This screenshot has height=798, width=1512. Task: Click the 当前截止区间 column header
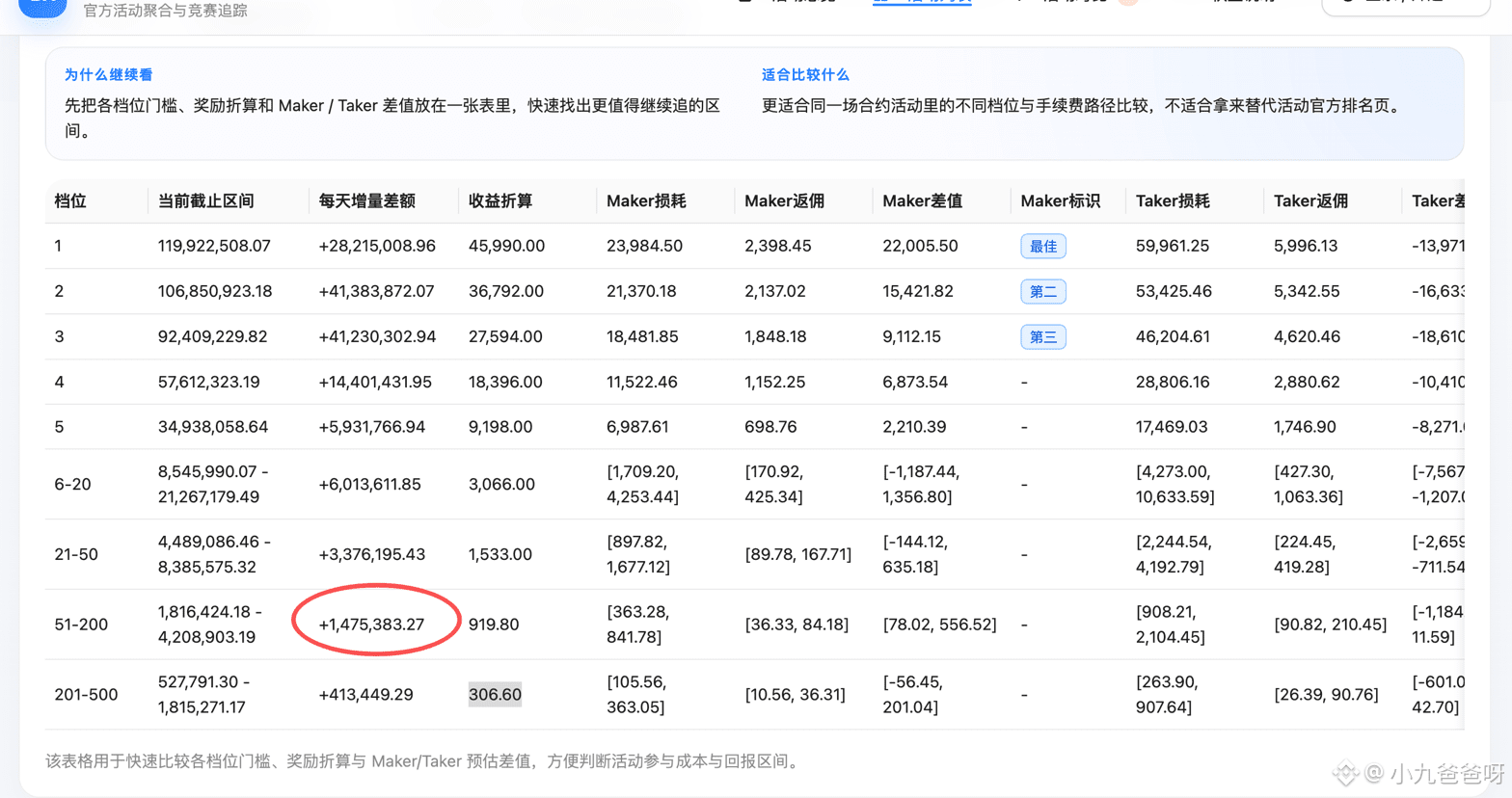pyautogui.click(x=206, y=200)
